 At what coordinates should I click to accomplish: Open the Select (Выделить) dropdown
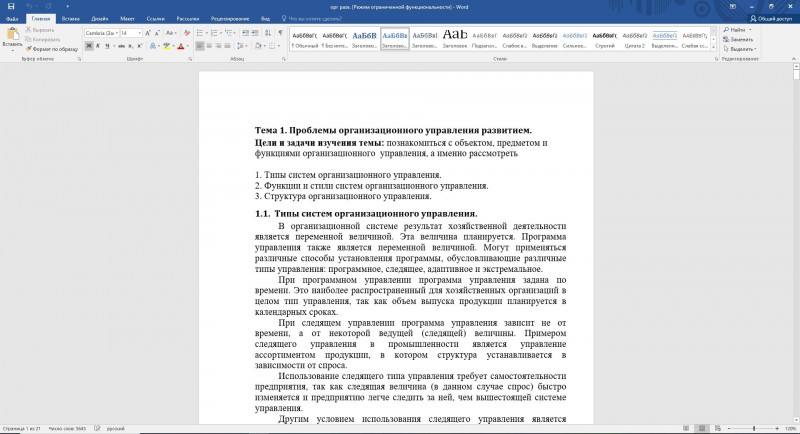tap(740, 49)
